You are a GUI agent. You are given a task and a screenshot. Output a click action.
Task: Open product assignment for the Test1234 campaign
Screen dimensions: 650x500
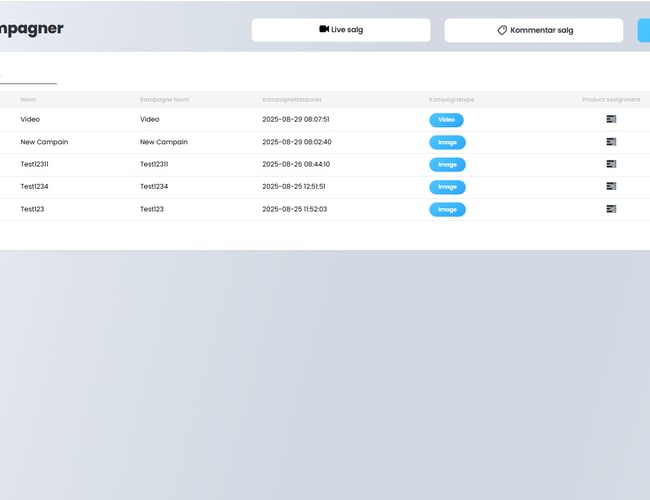611,186
